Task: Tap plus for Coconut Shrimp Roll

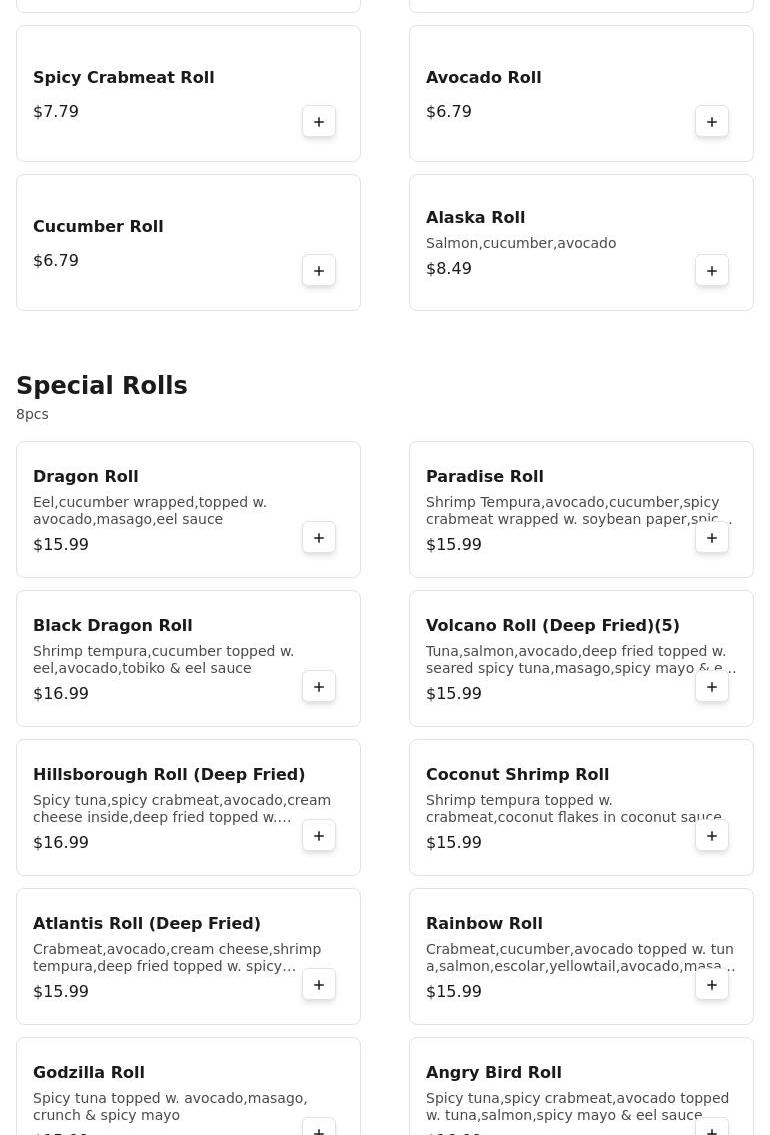Action: tap(712, 836)
